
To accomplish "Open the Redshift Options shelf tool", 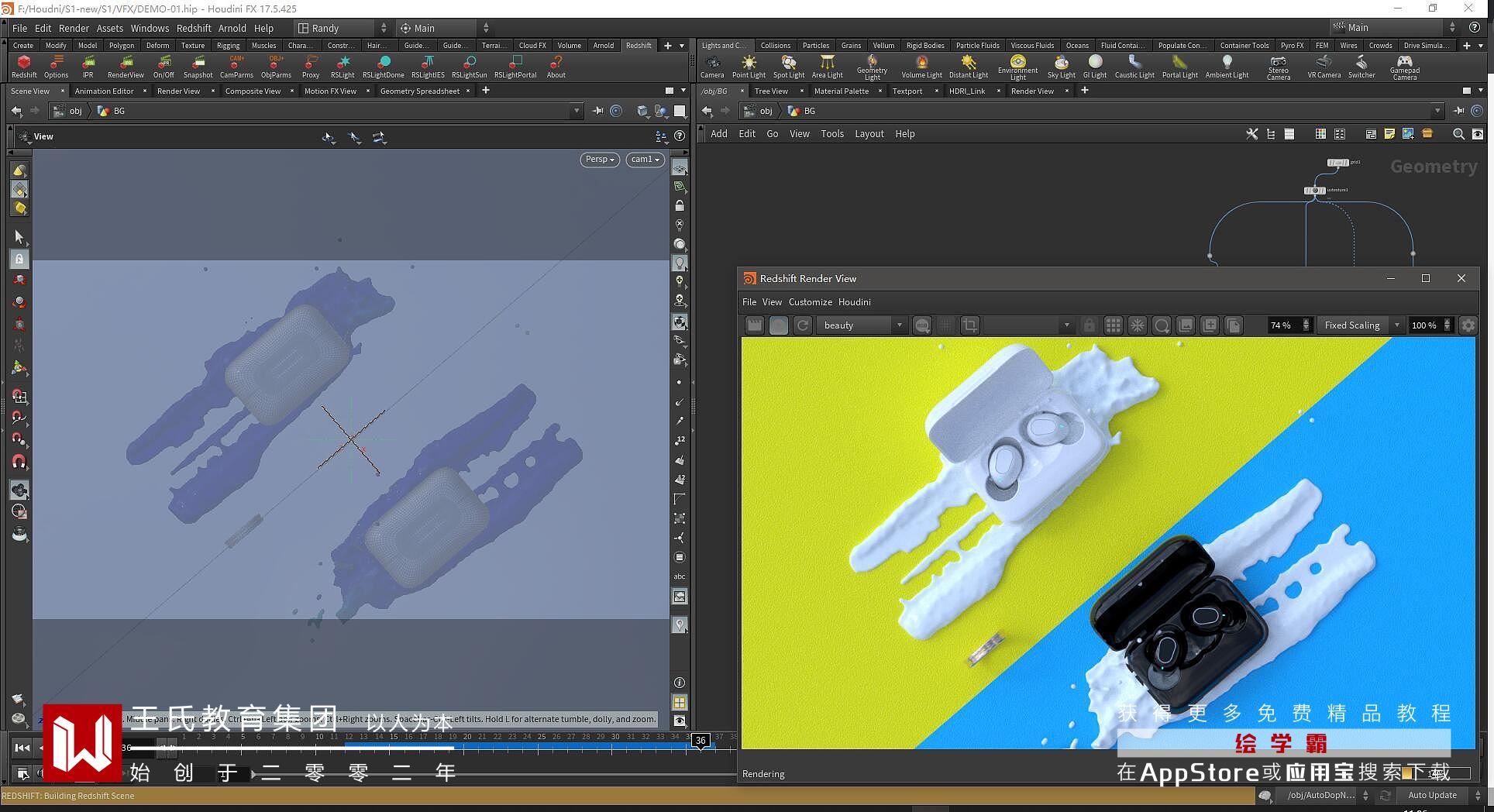I will click(56, 66).
